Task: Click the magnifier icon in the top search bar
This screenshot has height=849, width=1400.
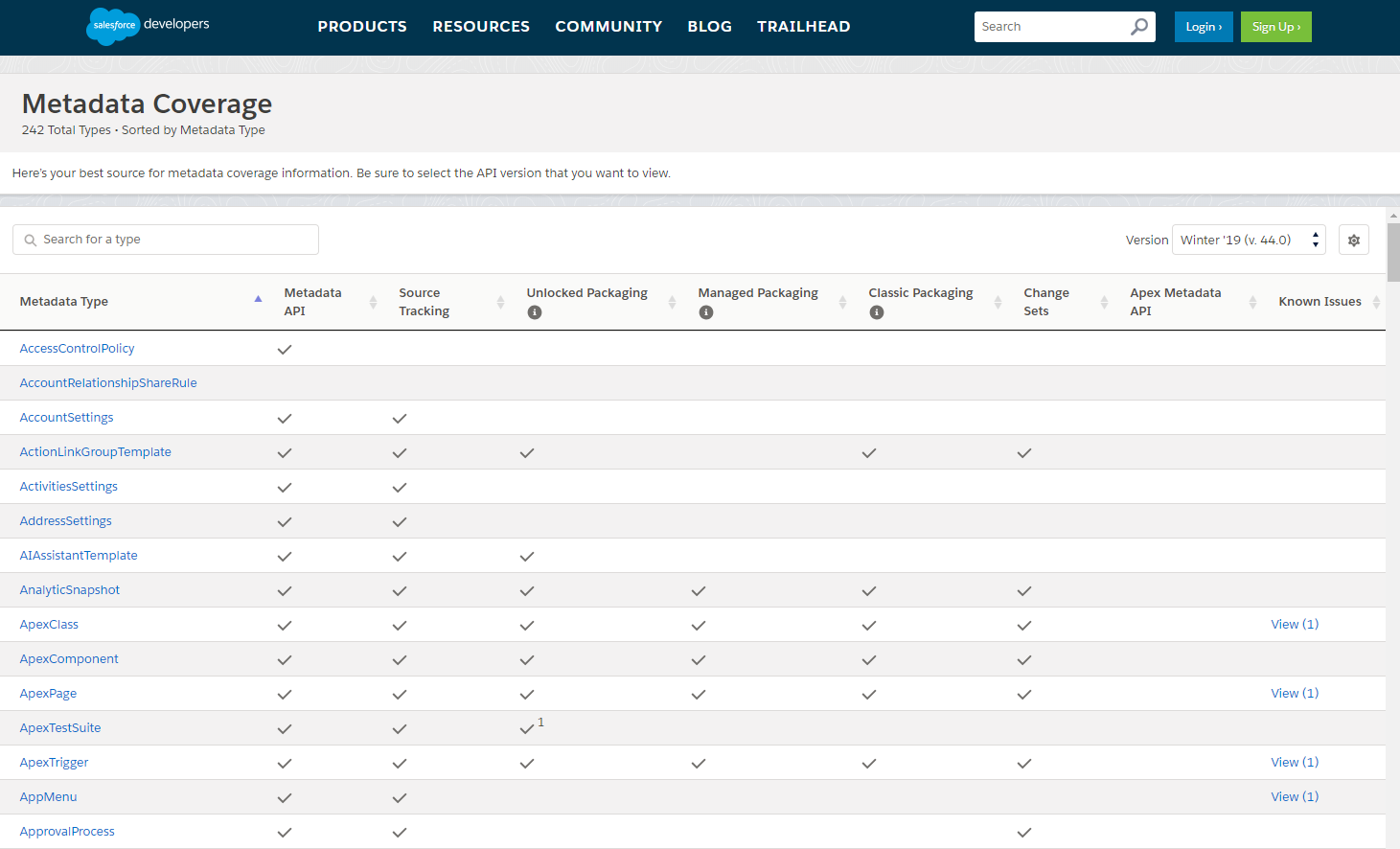Action: coord(1138,27)
